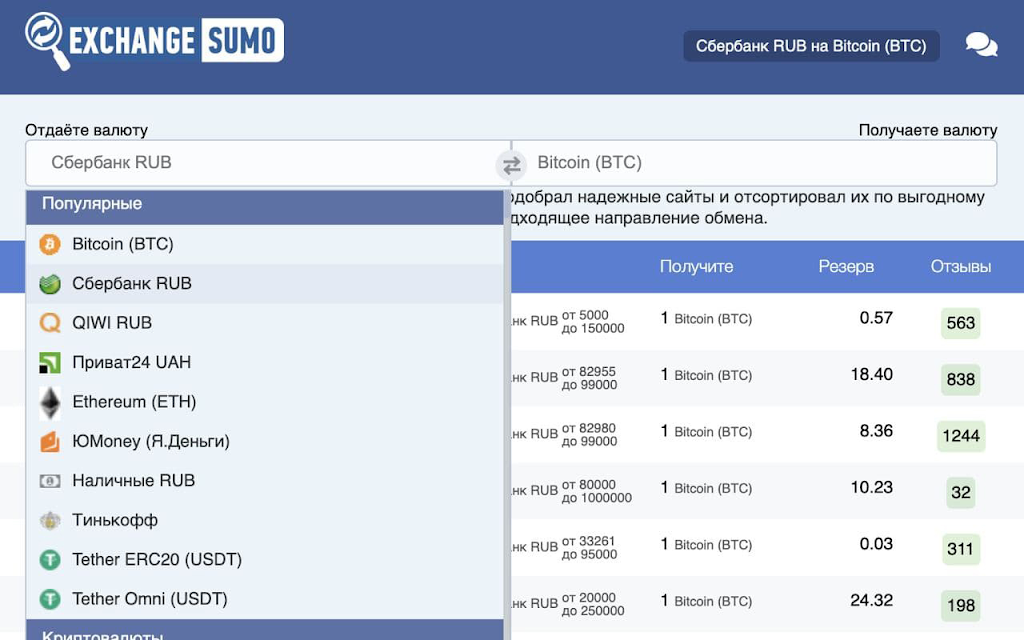This screenshot has width=1024, height=640.
Task: Click the Bitcoin coin icon in the list
Action: pyautogui.click(x=50, y=244)
